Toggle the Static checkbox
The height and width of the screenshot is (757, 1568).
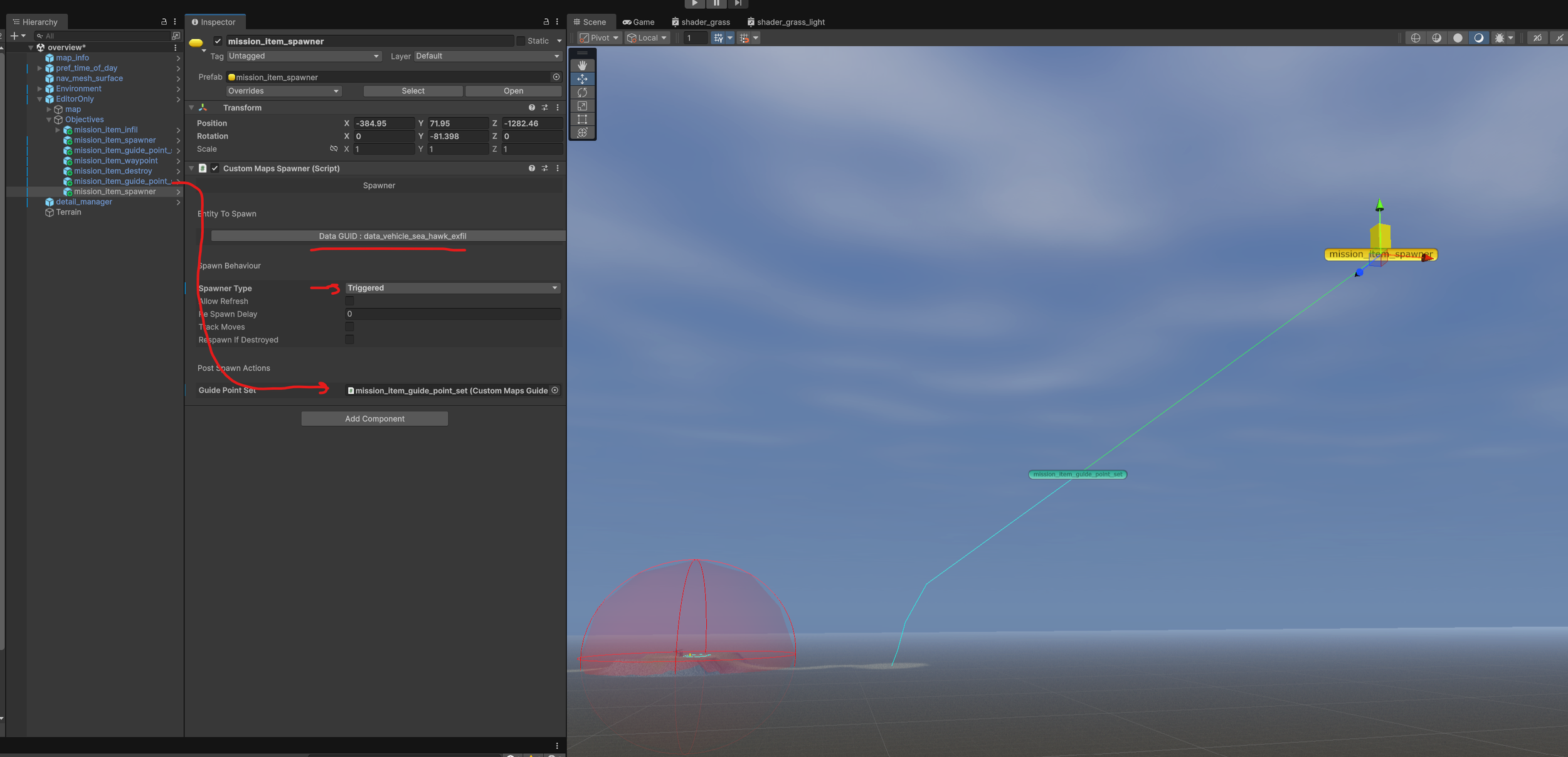pos(521,41)
